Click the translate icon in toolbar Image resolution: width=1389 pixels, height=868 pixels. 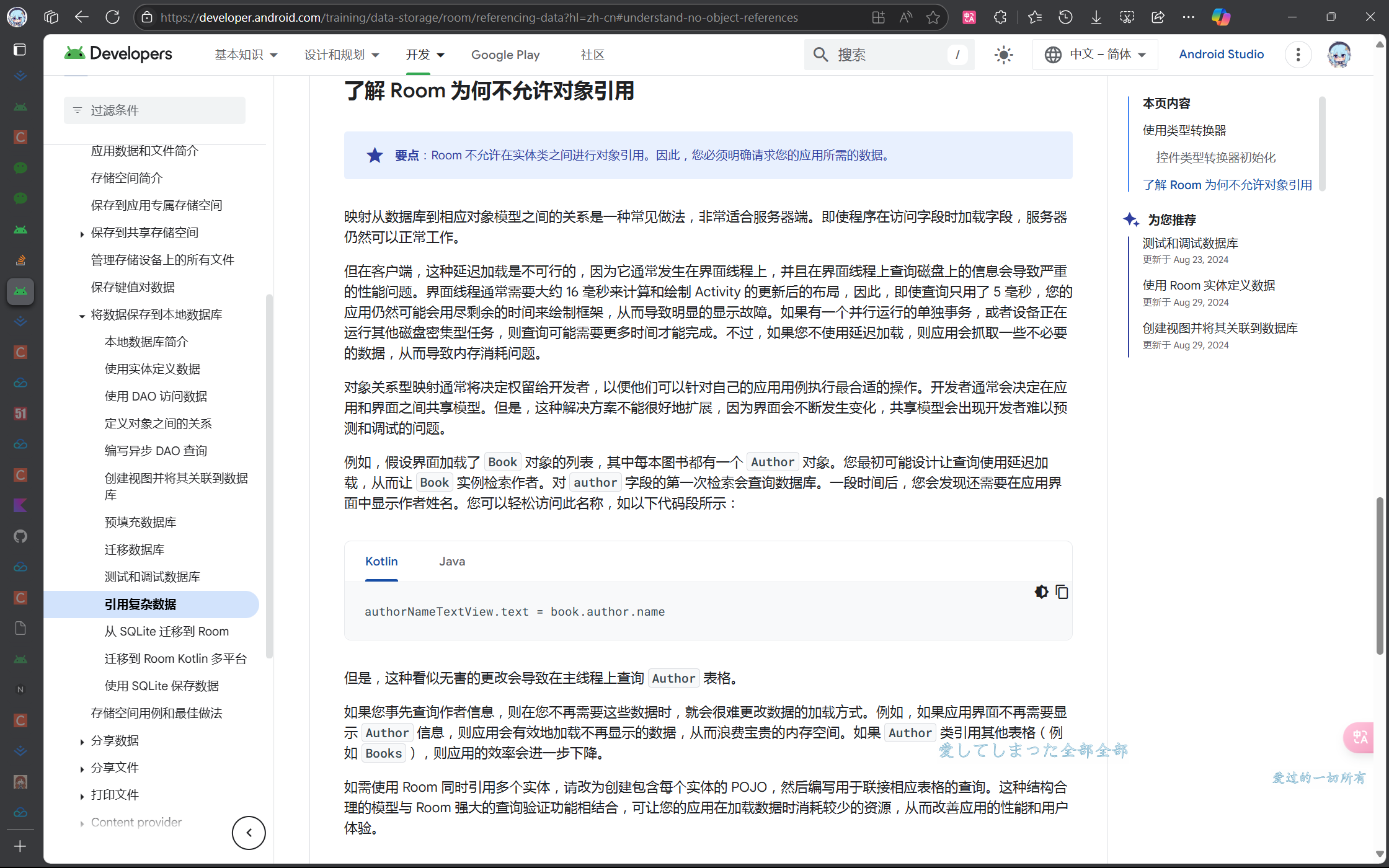point(969,17)
